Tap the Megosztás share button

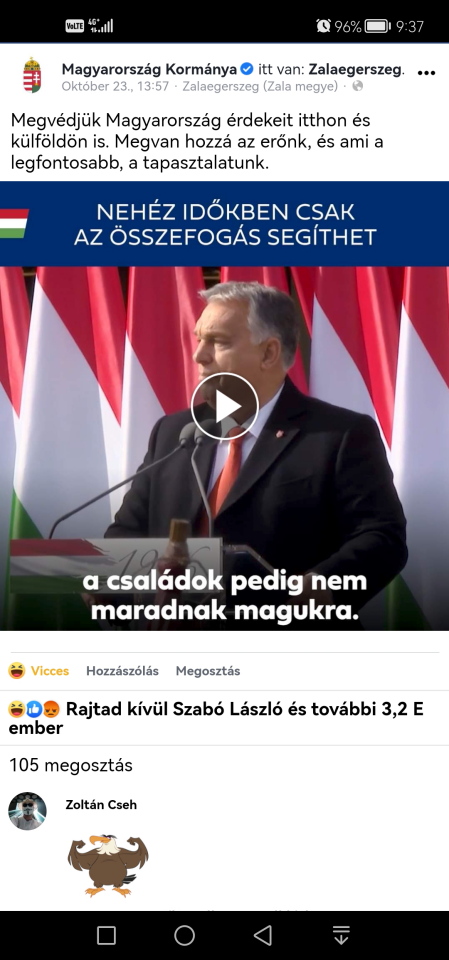tap(208, 670)
